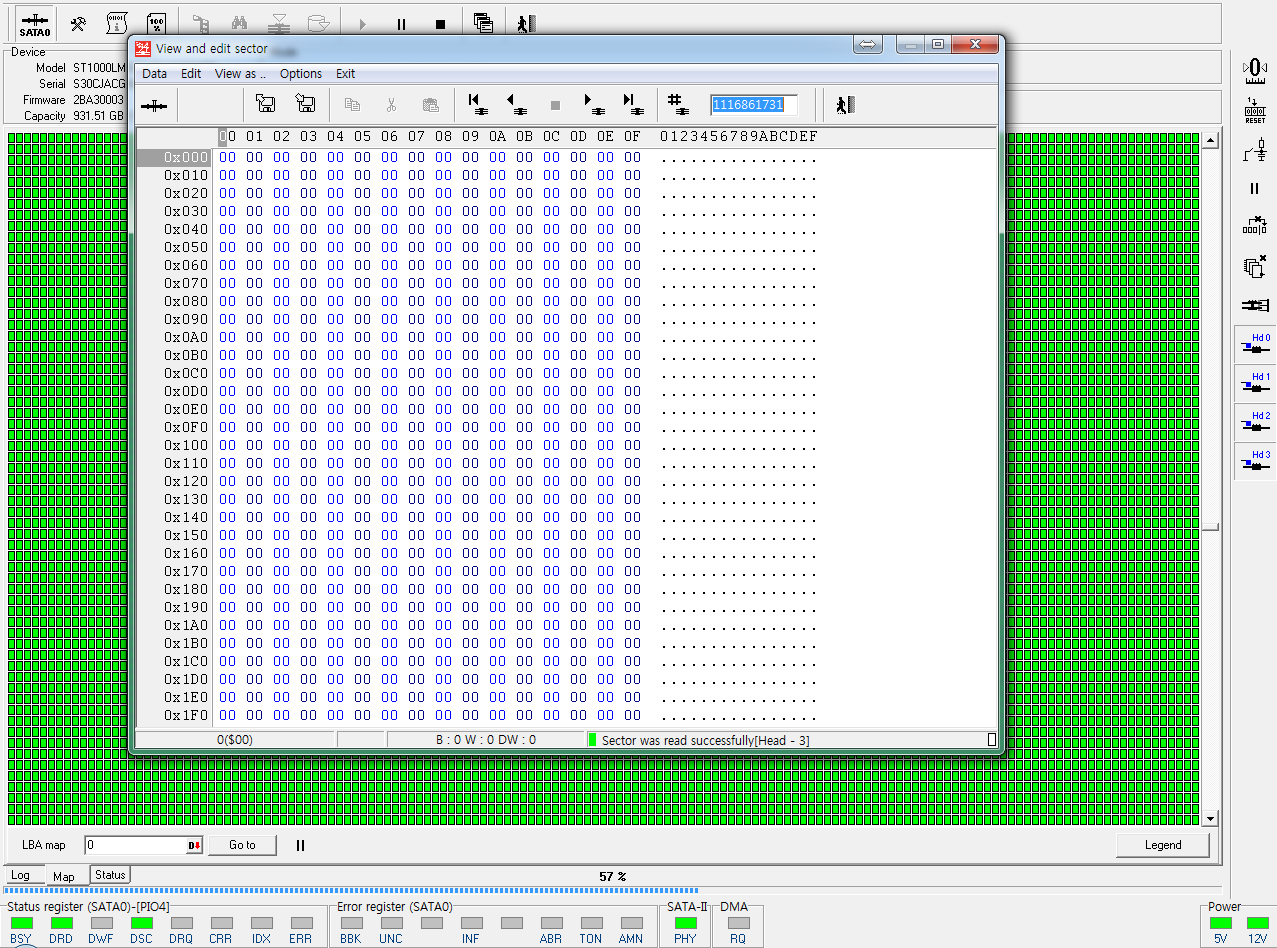Open the 'View as ..' menu
The image size is (1277, 948).
[x=240, y=74]
